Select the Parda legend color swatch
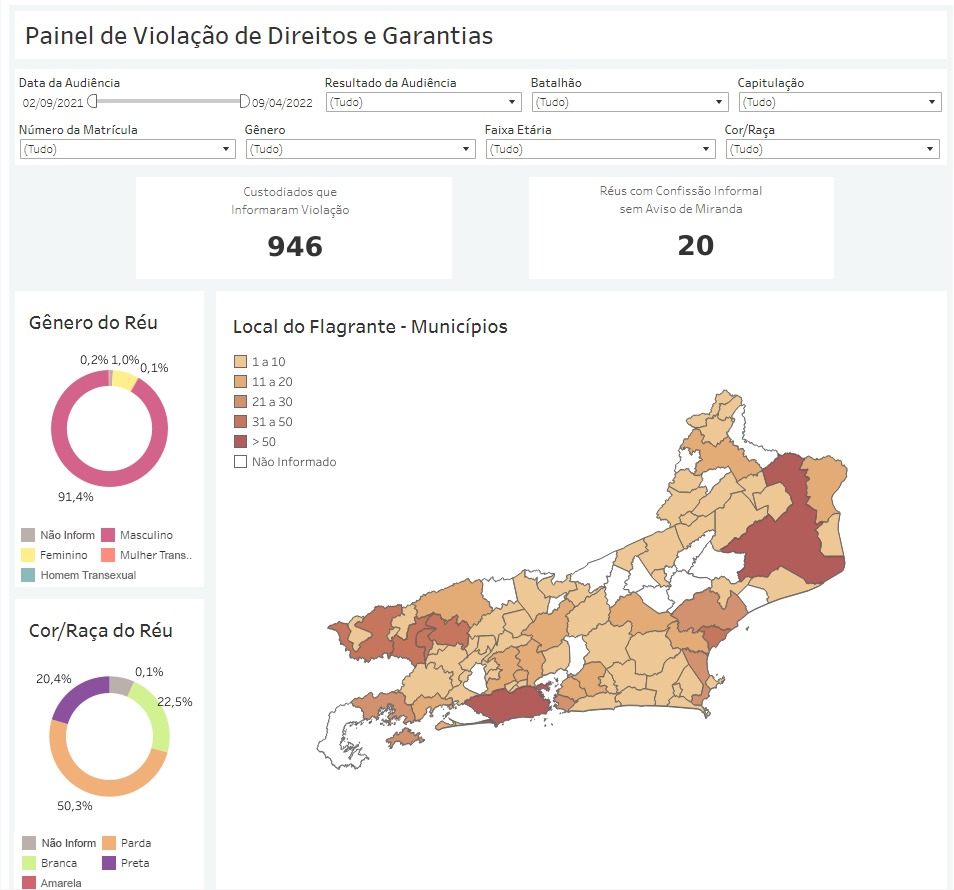954x890 pixels. pyautogui.click(x=106, y=843)
